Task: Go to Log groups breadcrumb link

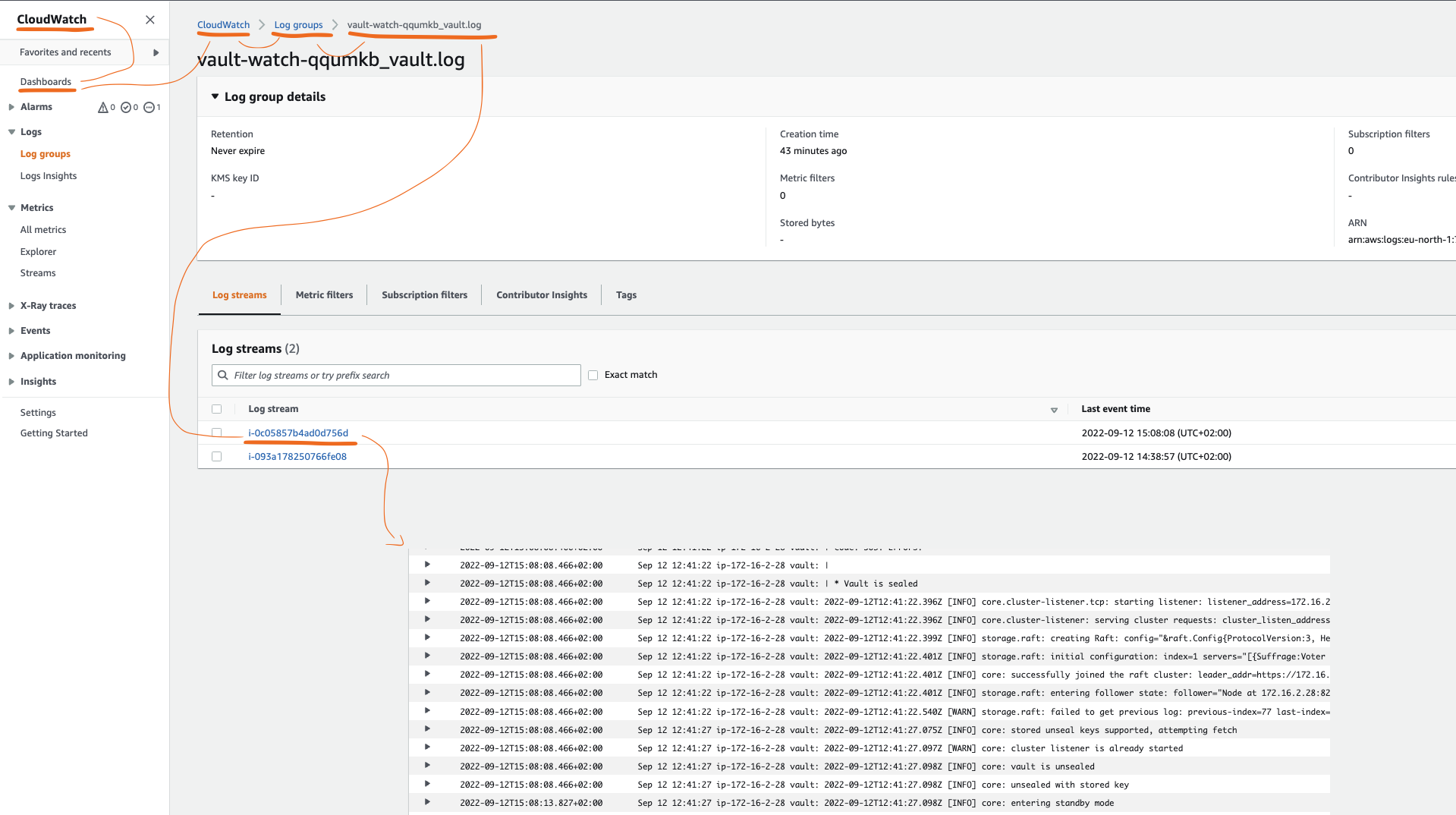Action: (x=298, y=25)
